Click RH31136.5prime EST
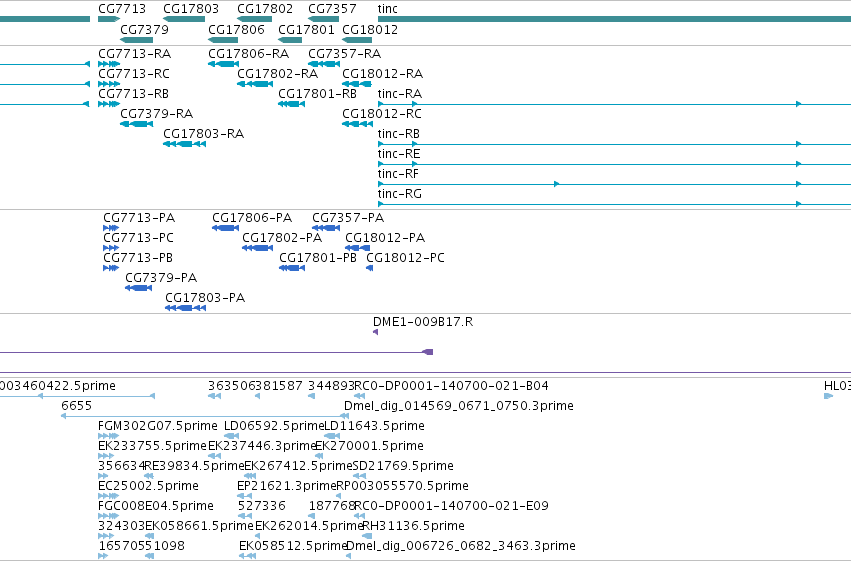The width and height of the screenshot is (851, 561). pyautogui.click(x=413, y=527)
